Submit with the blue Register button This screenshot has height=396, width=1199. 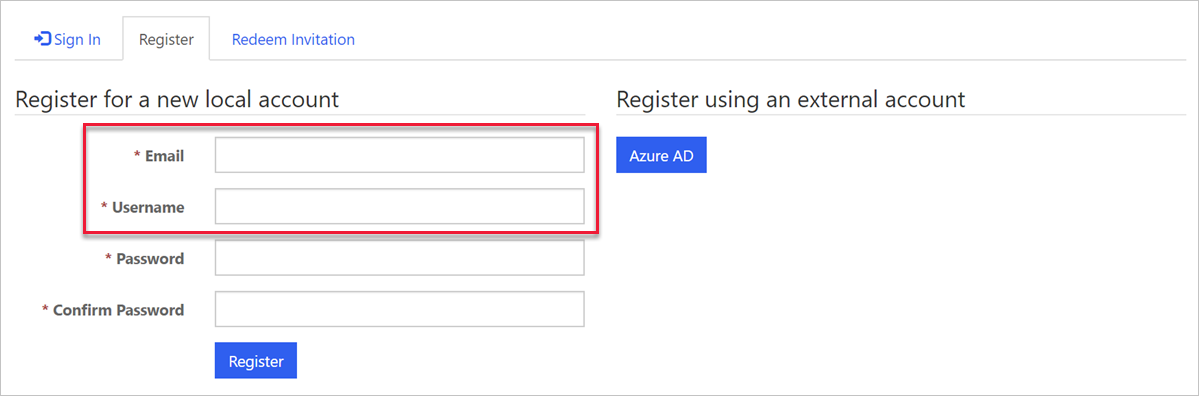click(255, 361)
